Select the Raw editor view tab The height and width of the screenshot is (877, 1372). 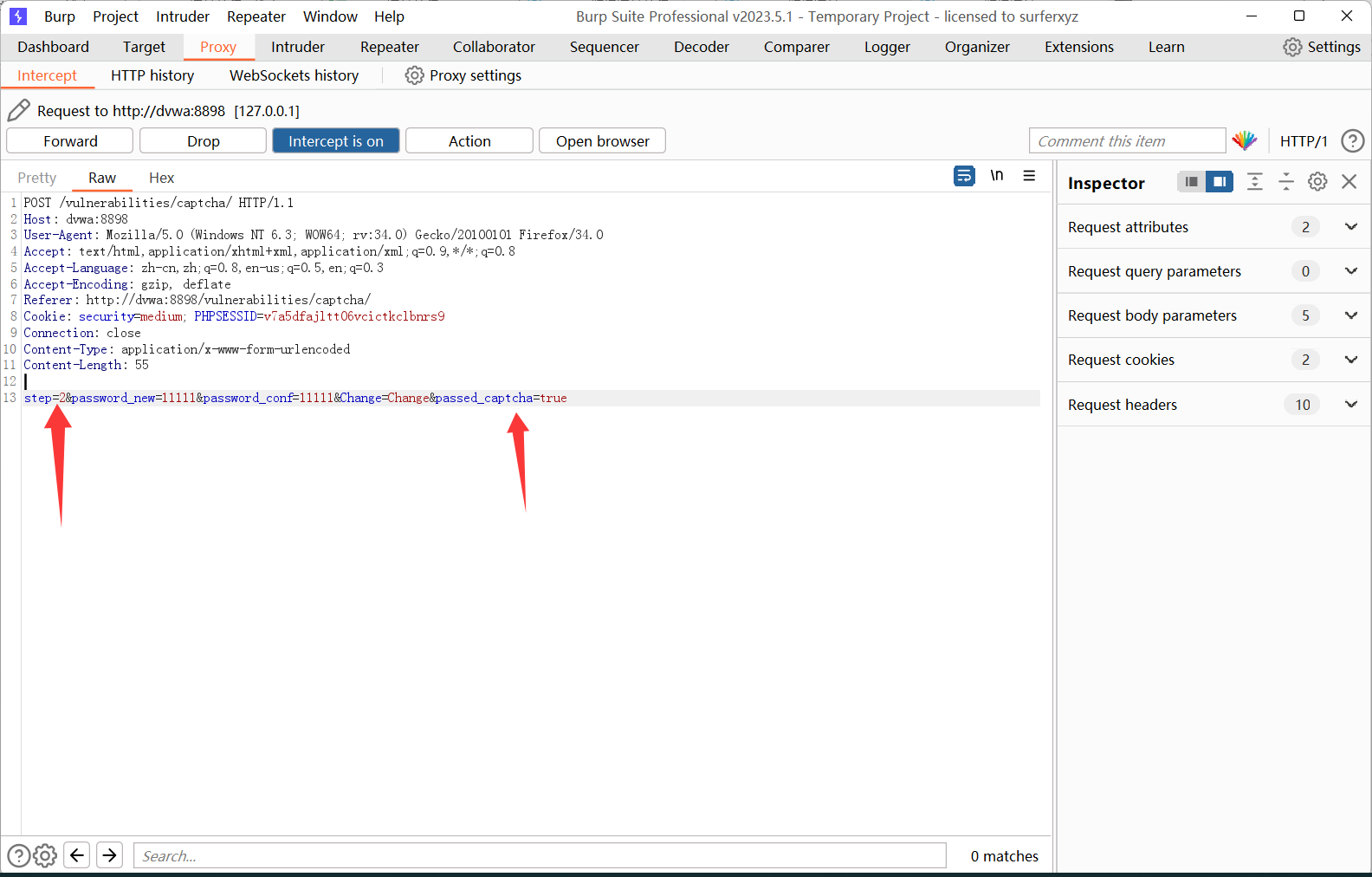(x=102, y=178)
